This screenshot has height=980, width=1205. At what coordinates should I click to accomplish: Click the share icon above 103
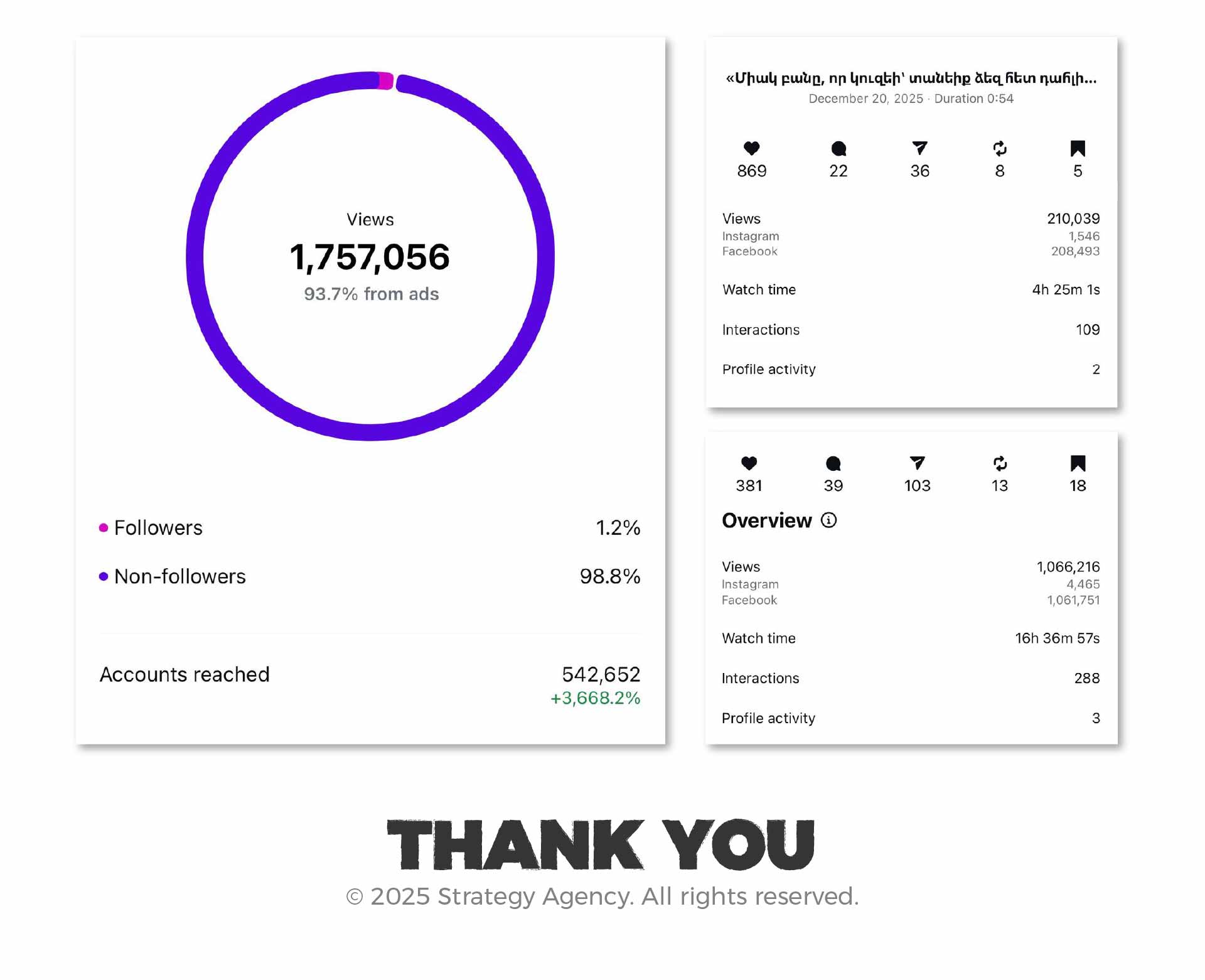(x=917, y=463)
